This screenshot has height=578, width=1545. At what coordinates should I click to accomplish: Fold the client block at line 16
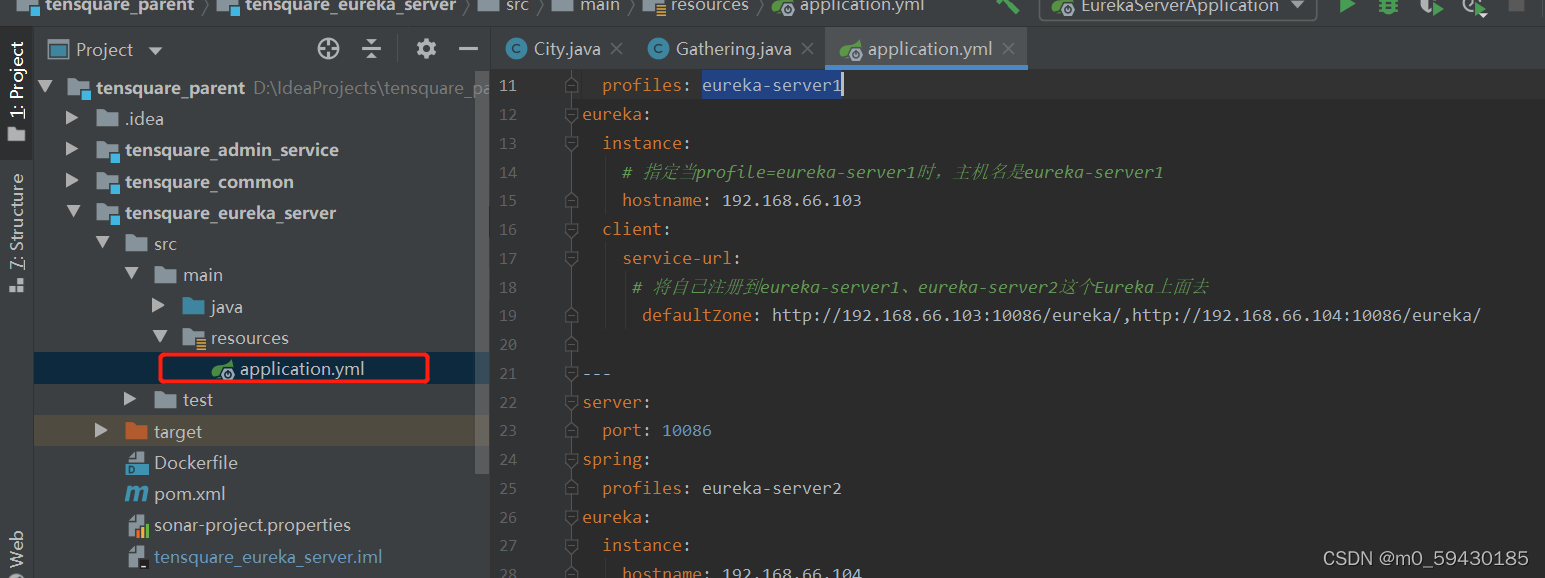[572, 230]
